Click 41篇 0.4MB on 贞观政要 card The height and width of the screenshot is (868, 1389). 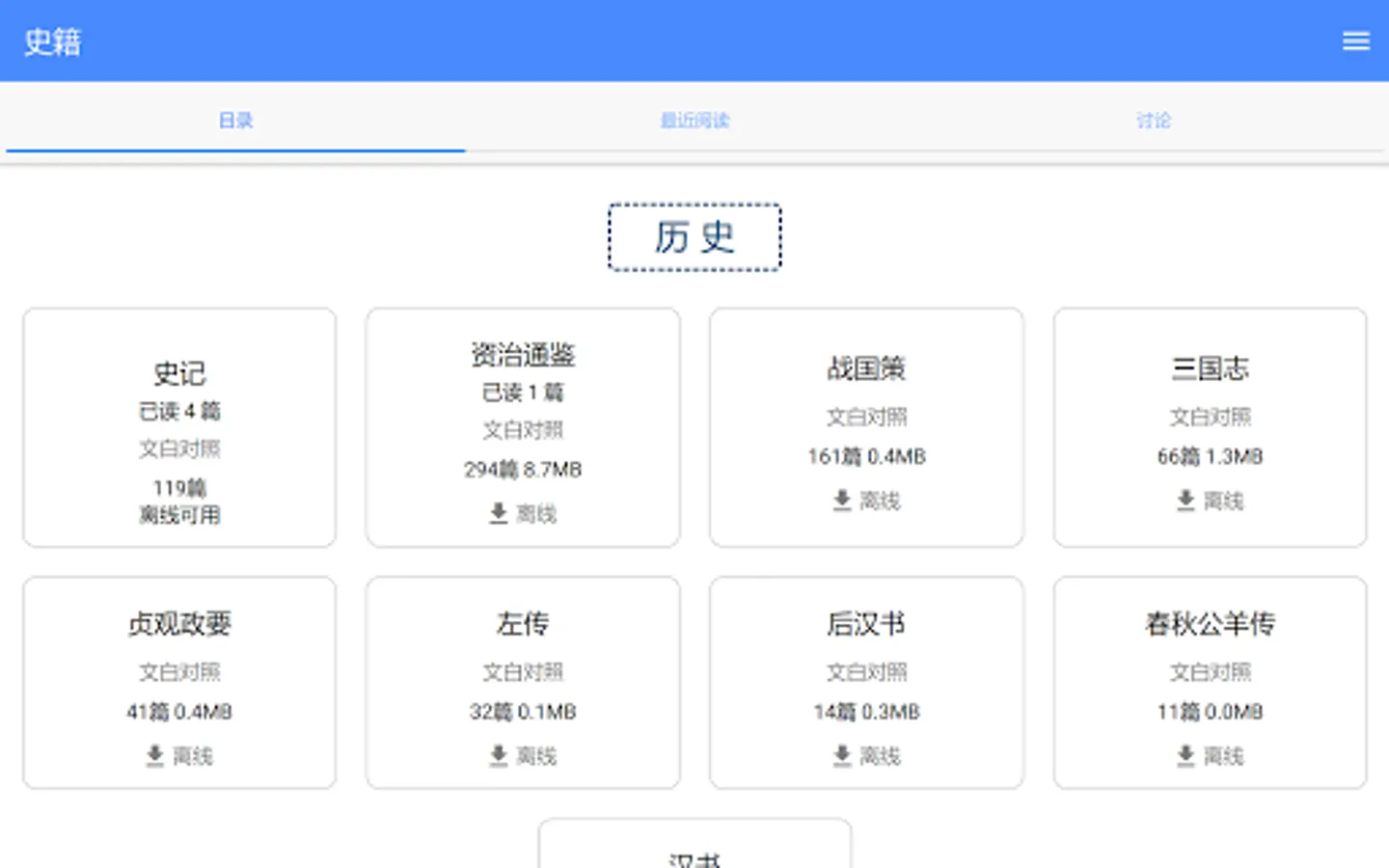pyautogui.click(x=179, y=712)
